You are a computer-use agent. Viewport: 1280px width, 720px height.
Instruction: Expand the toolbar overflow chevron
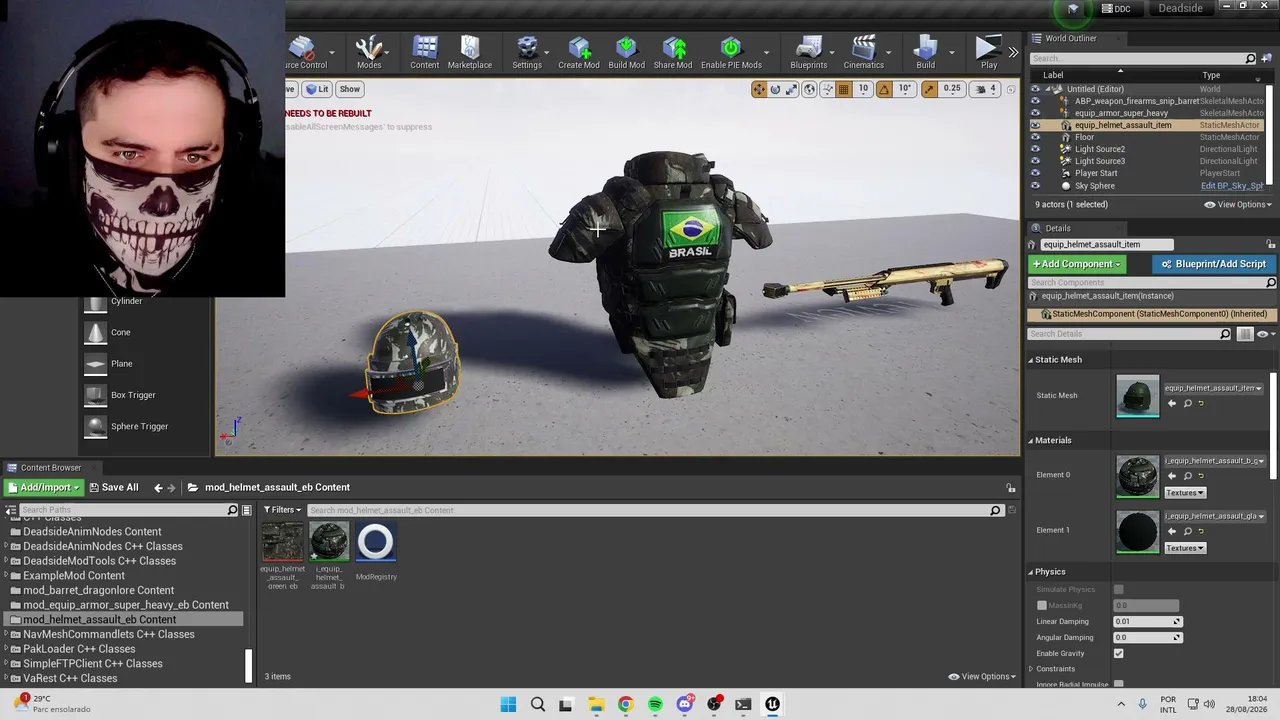1013,52
